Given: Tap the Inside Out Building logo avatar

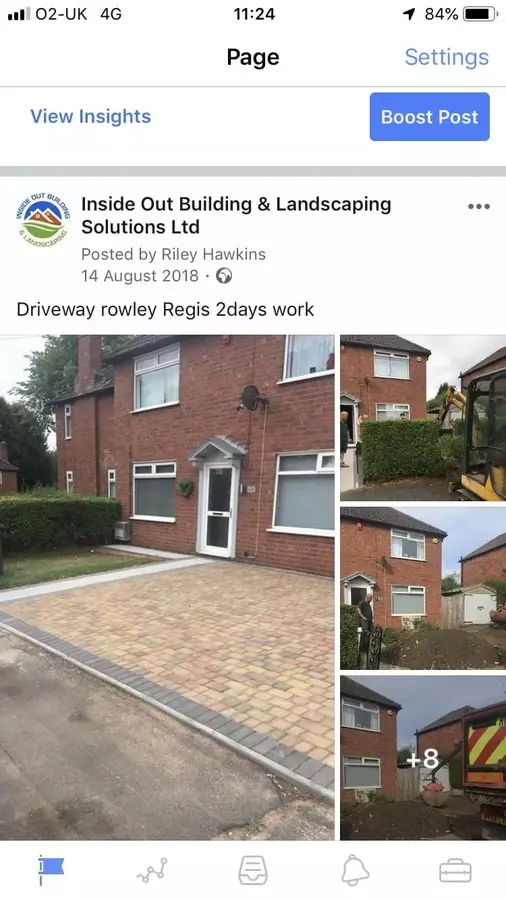Looking at the screenshot, I should (x=42, y=220).
